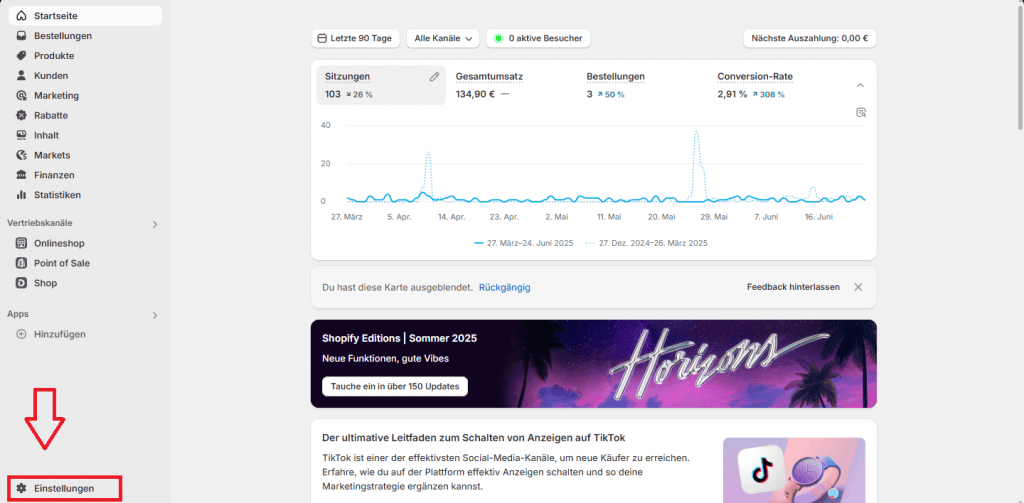The height and width of the screenshot is (503, 1024).
Task: Expand the Apps section chevron
Action: click(x=155, y=316)
